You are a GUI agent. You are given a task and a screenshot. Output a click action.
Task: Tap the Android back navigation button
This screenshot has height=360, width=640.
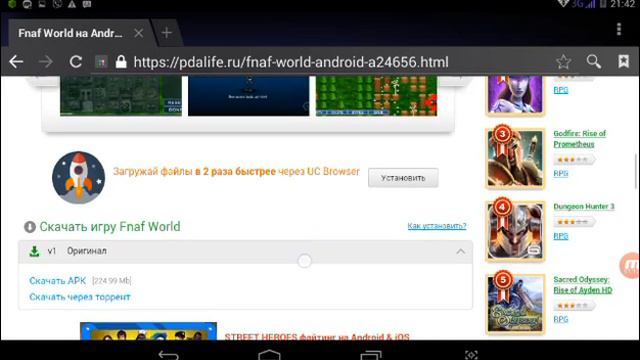coord(169,354)
